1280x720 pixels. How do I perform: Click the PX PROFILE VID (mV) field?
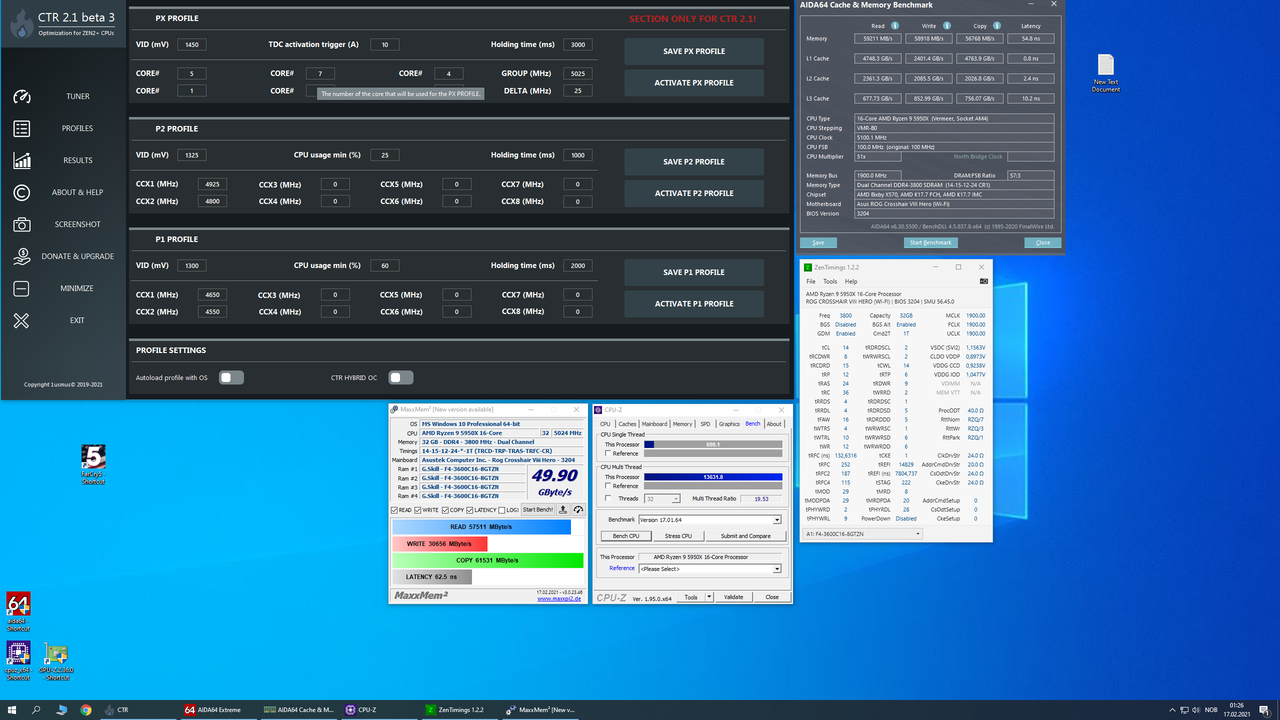(x=192, y=44)
